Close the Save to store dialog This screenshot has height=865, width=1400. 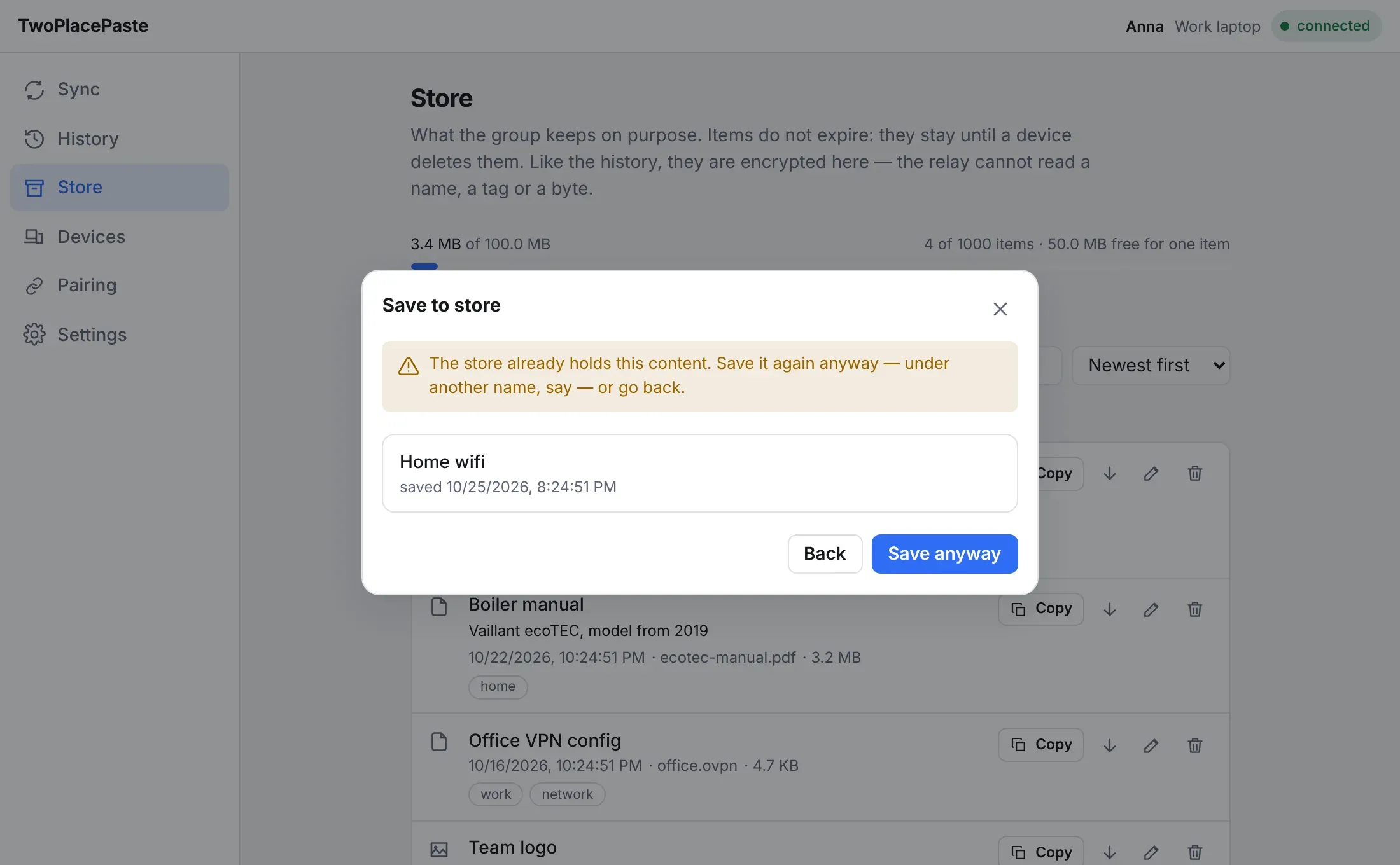click(x=1000, y=309)
